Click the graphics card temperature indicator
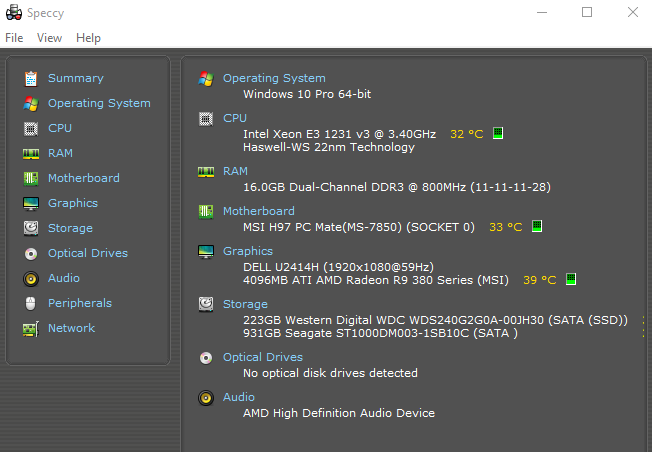The width and height of the screenshot is (652, 452). point(572,279)
